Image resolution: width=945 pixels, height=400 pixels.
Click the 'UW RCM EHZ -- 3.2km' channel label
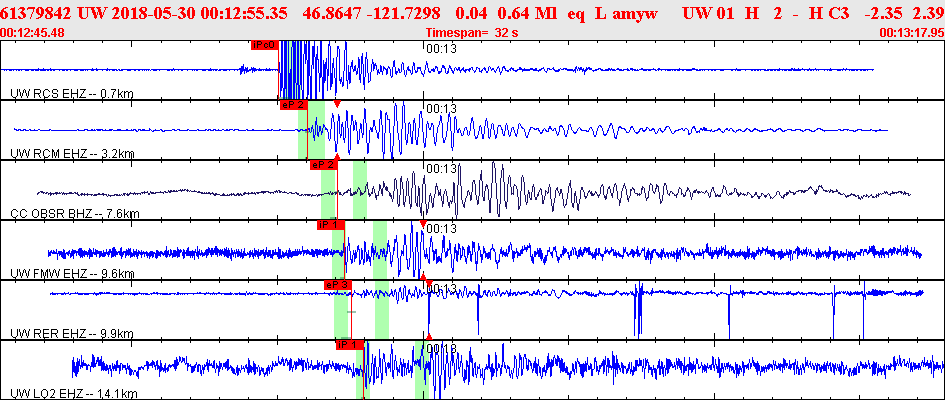(x=72, y=154)
